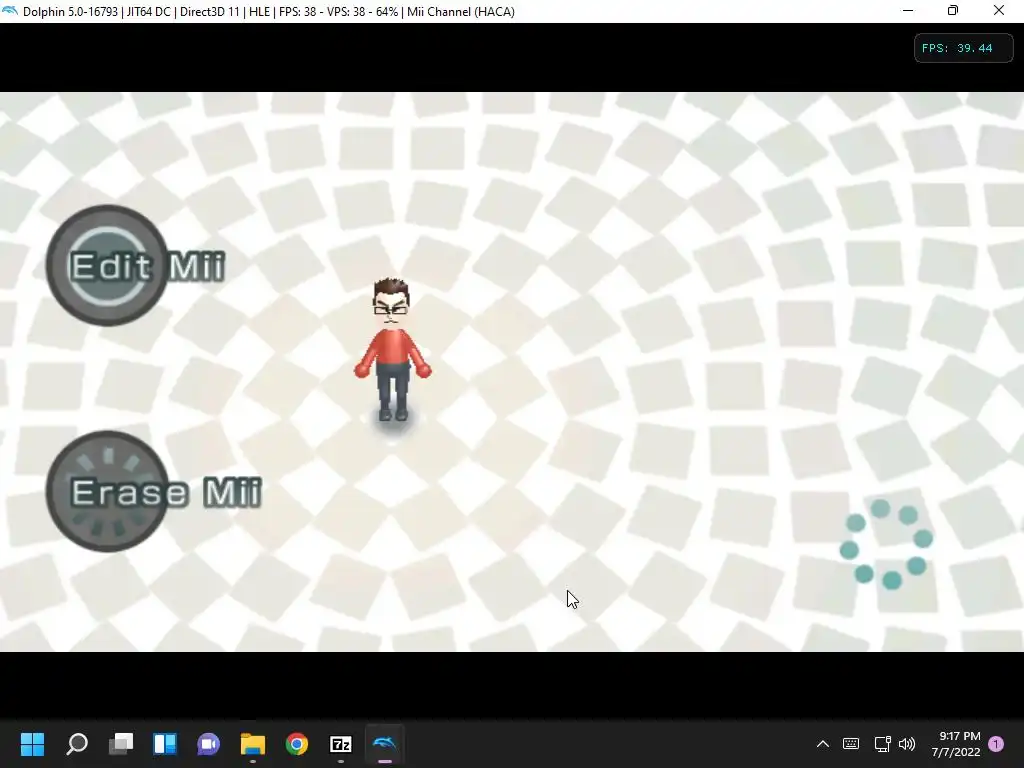This screenshot has width=1024, height=768.
Task: Open network status tray icon
Action: click(x=882, y=744)
